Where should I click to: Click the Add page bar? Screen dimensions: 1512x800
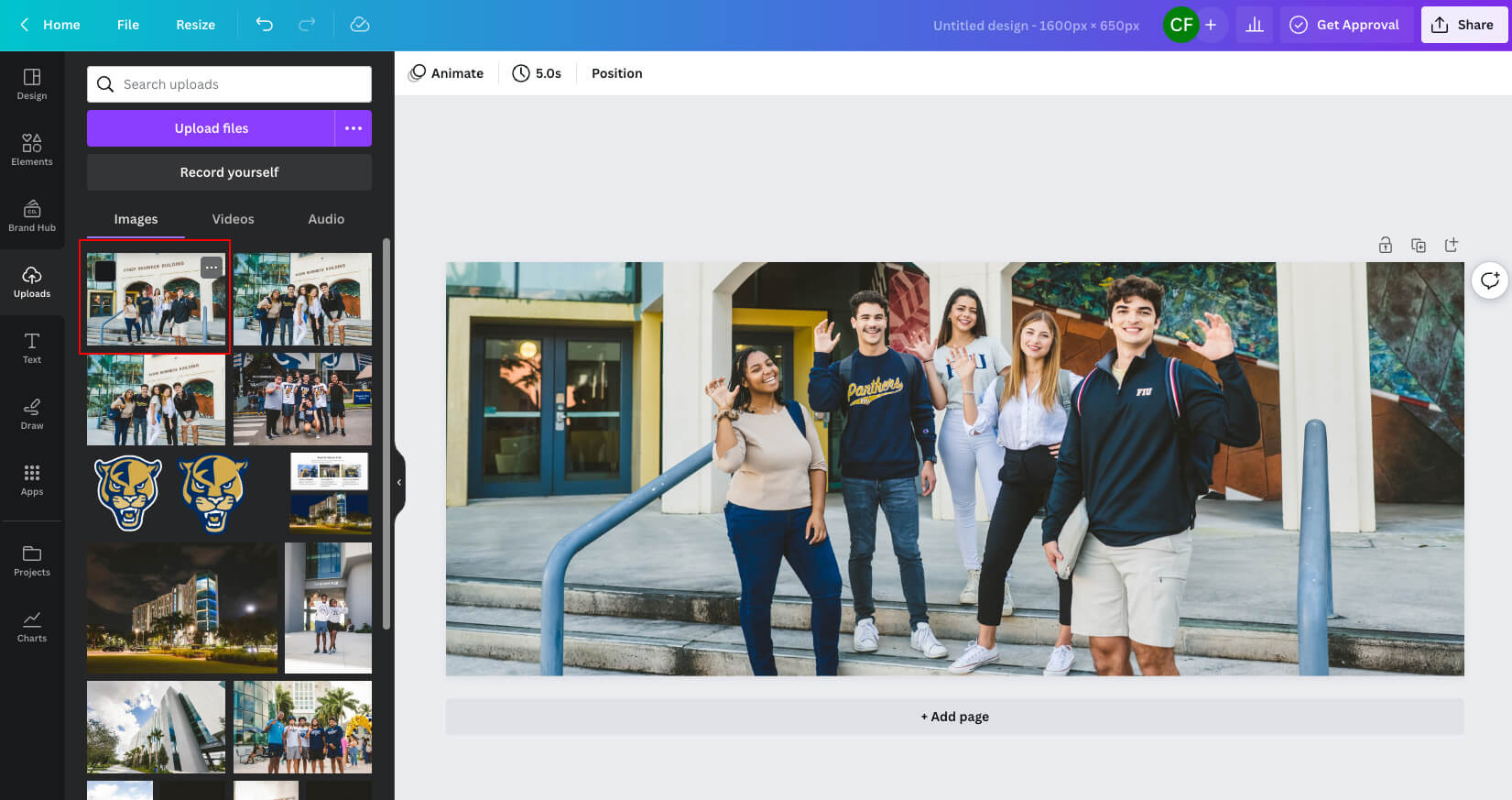954,717
